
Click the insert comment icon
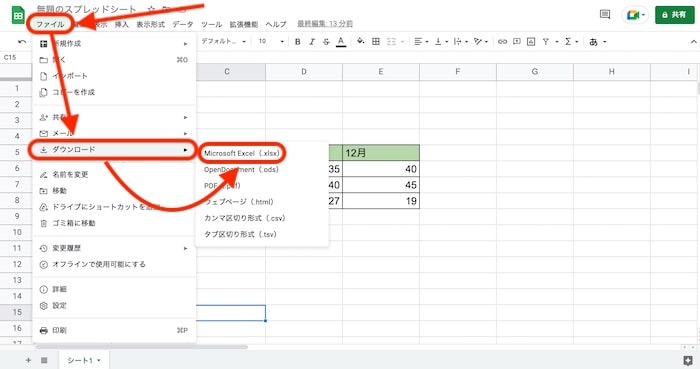[517, 41]
